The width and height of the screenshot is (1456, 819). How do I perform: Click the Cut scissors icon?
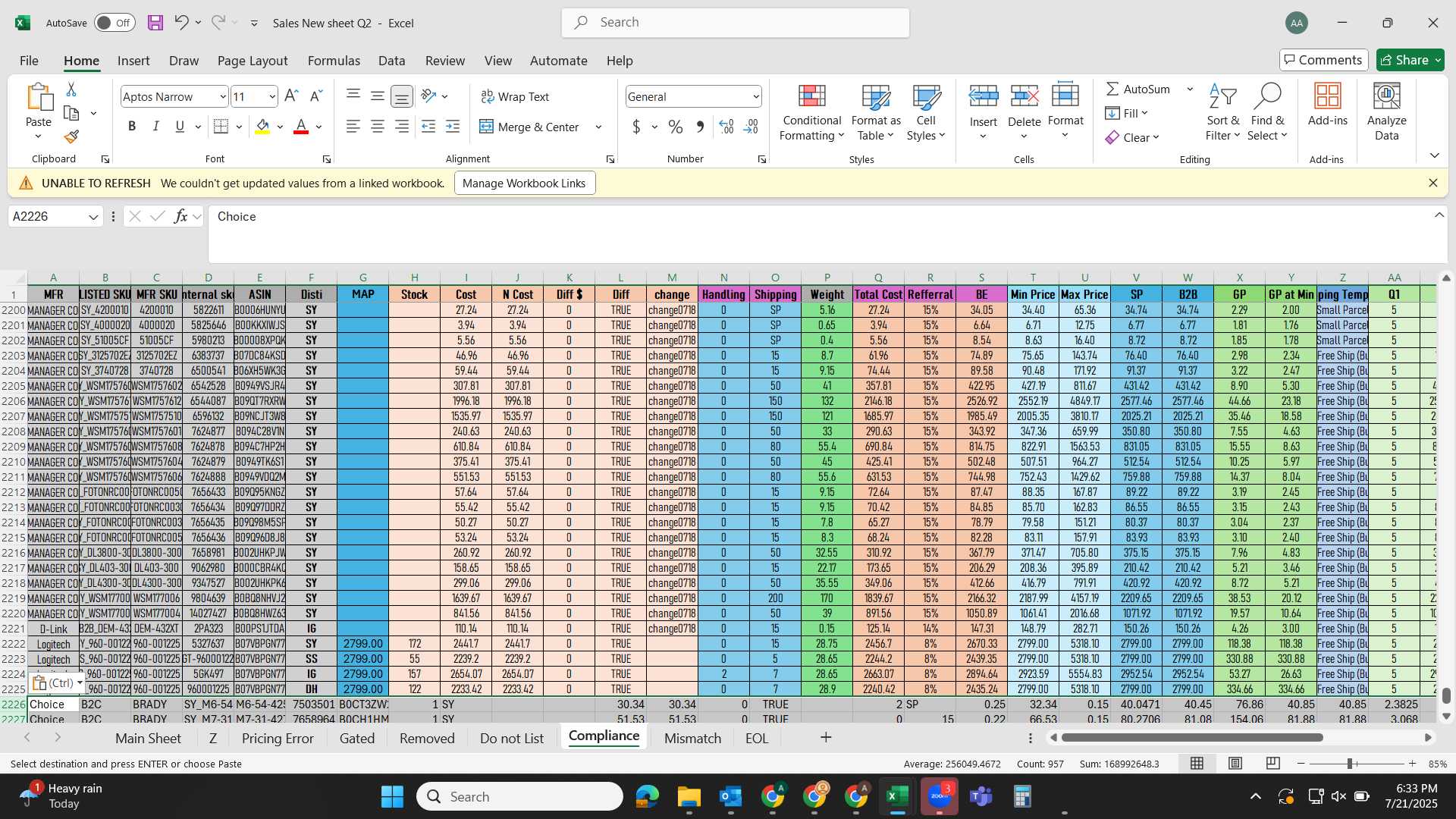point(71,89)
